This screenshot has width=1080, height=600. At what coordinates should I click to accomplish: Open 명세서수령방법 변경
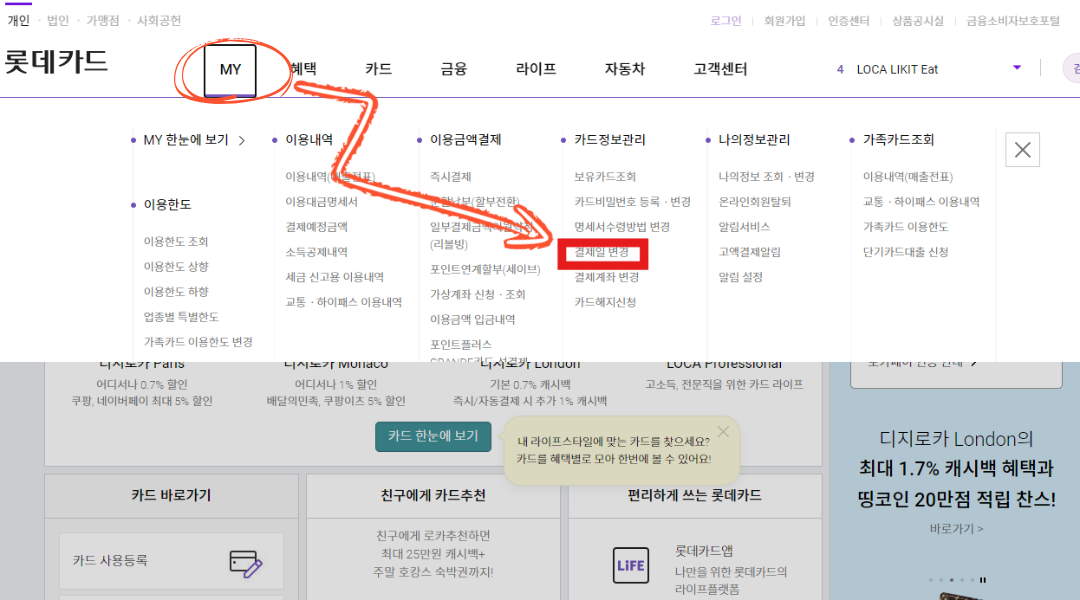coord(622,227)
